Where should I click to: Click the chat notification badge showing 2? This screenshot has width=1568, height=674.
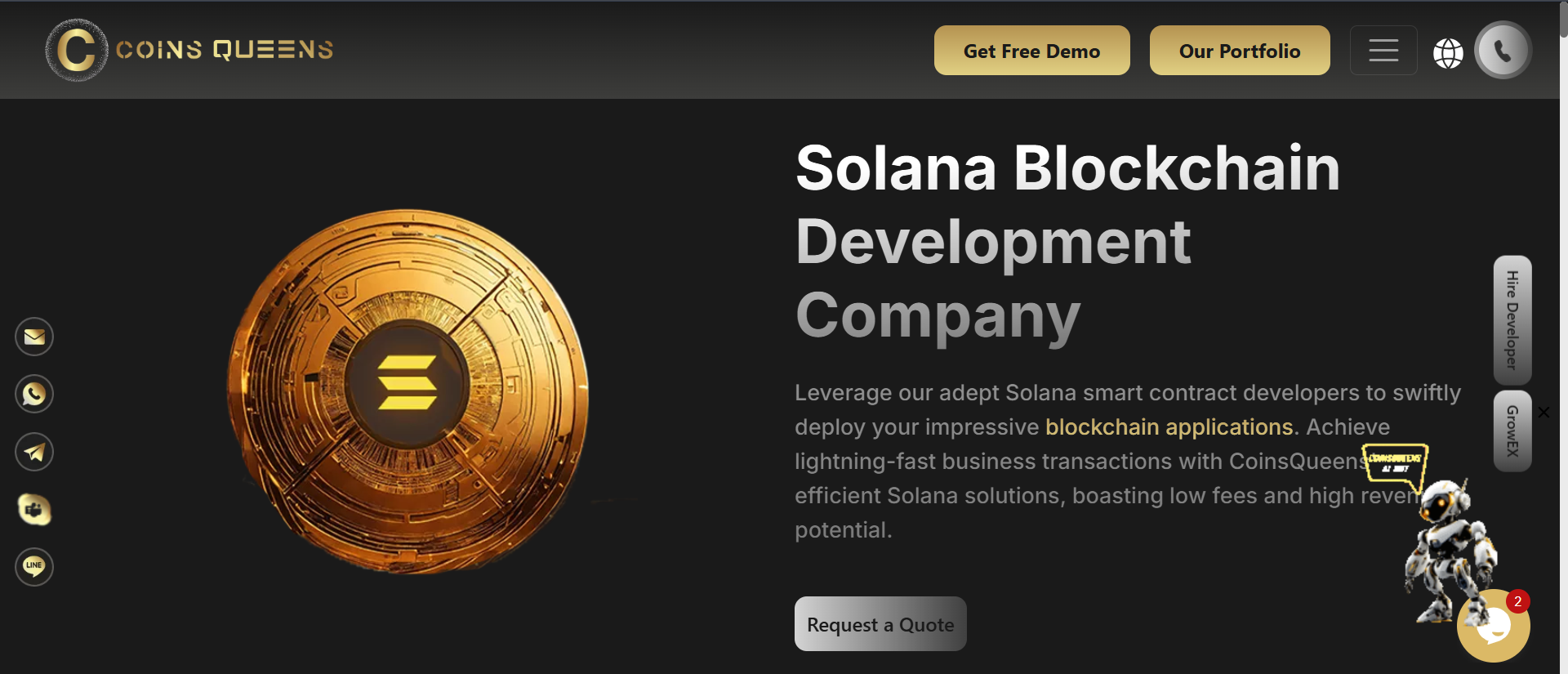1517,601
